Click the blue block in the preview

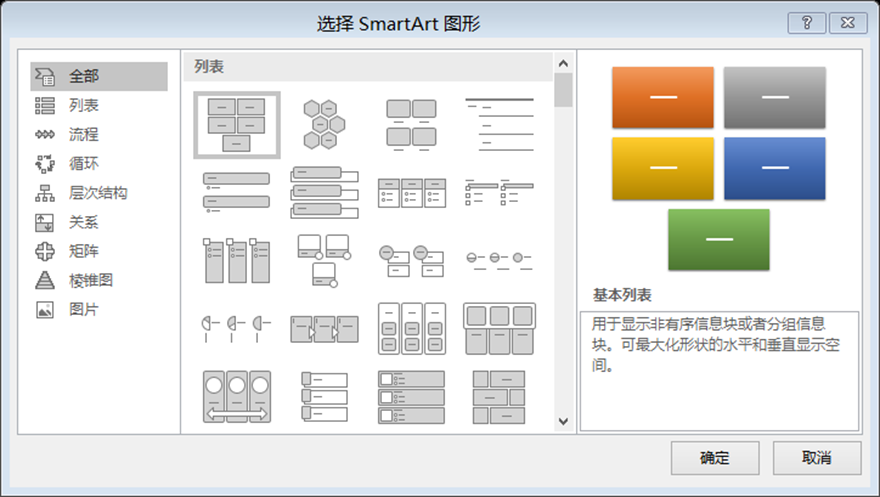[x=774, y=168]
